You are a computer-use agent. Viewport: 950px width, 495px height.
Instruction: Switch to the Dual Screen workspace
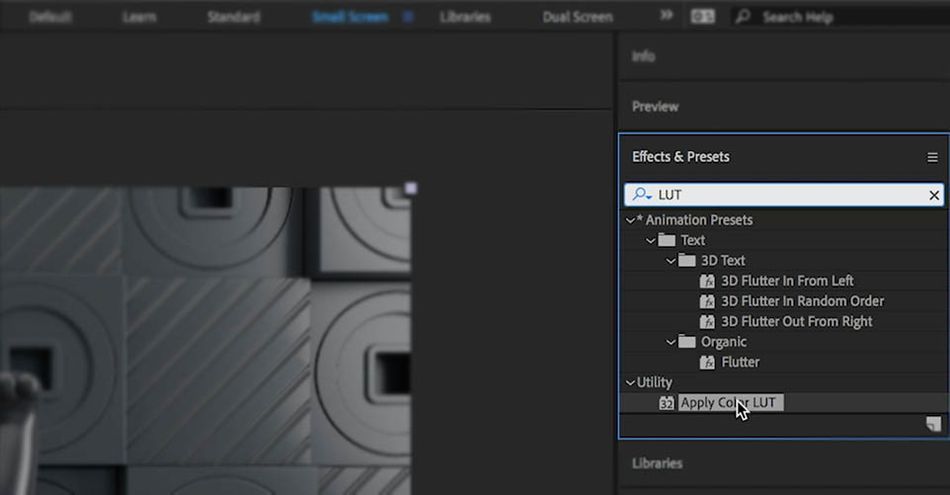pos(577,17)
